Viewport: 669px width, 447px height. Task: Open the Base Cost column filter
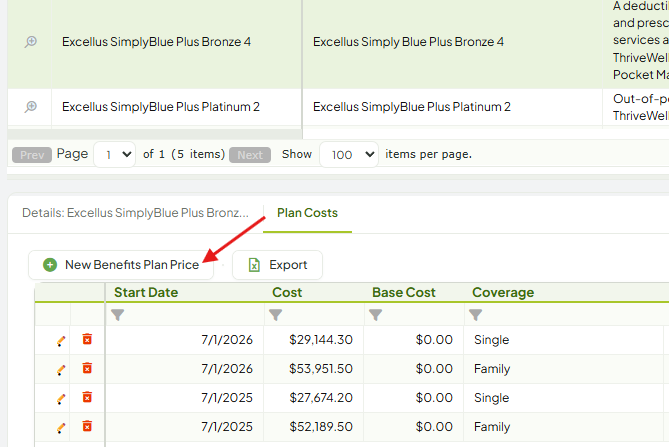[x=375, y=315]
